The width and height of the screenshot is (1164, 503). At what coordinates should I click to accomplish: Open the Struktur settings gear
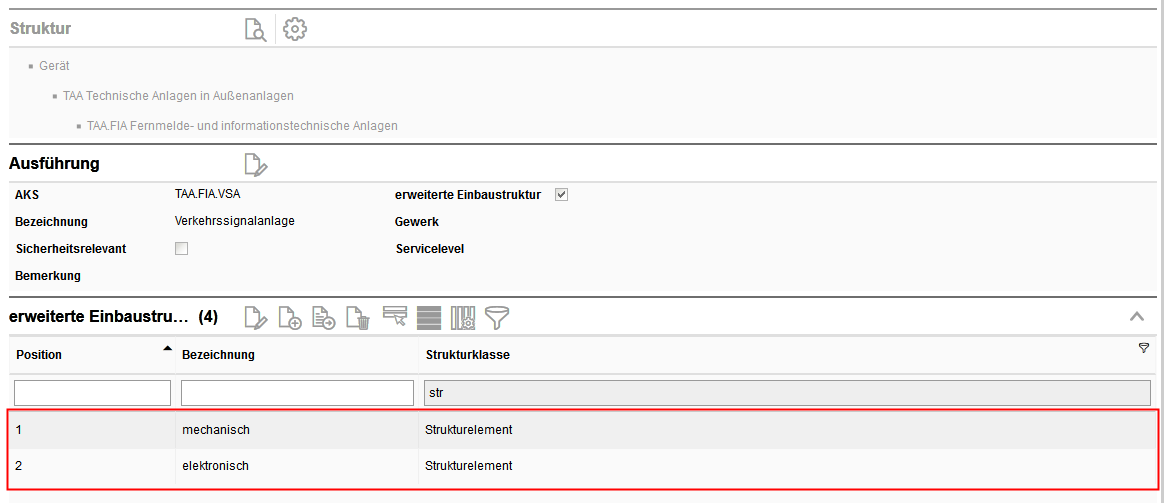coord(295,30)
